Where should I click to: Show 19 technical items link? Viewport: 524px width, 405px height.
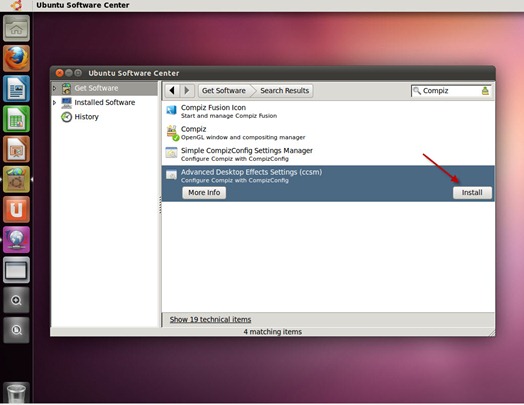coord(210,319)
